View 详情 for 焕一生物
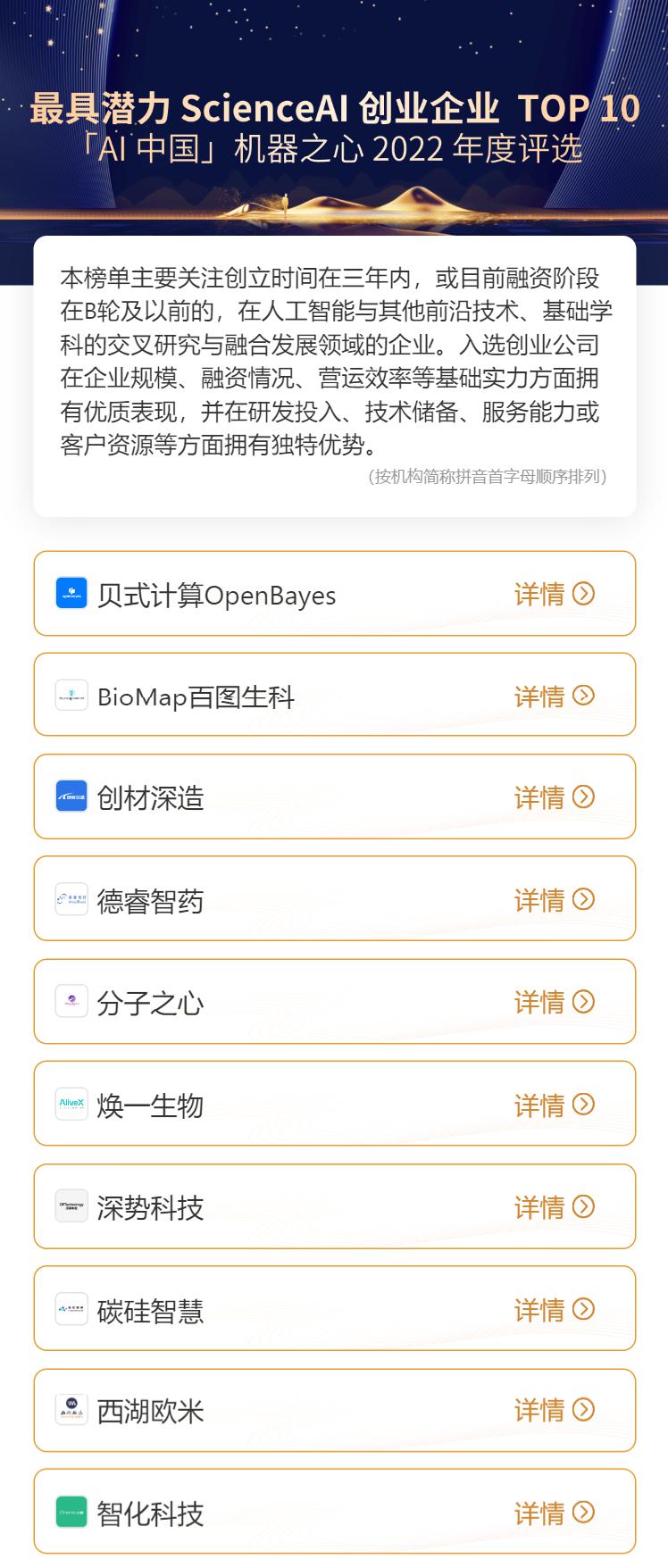This screenshot has height=1568, width=668. [x=554, y=1105]
